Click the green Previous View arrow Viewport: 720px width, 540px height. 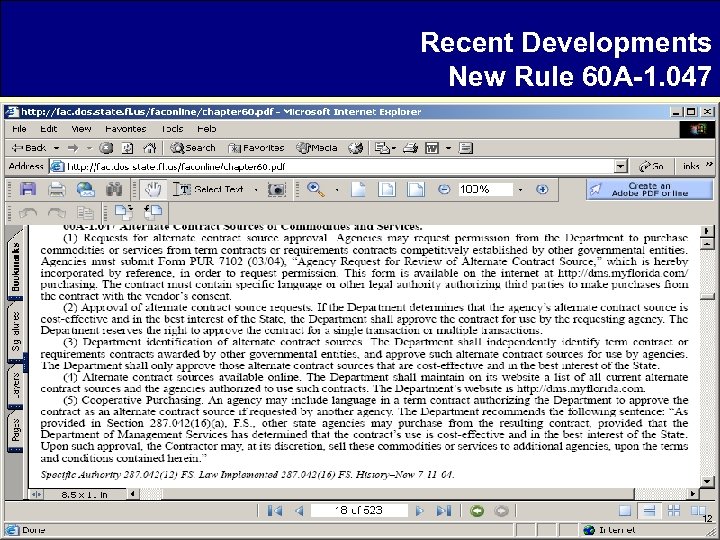(477, 511)
